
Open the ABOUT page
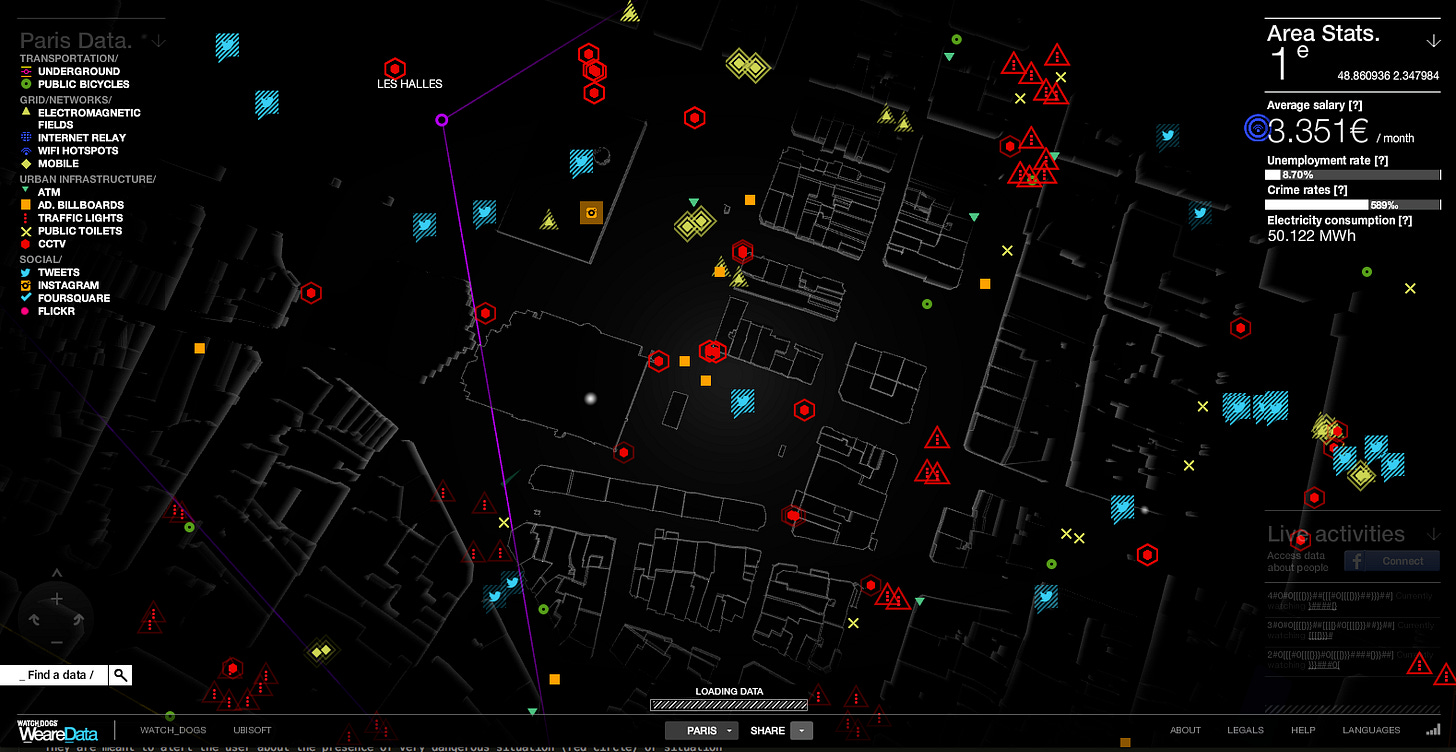point(1185,730)
